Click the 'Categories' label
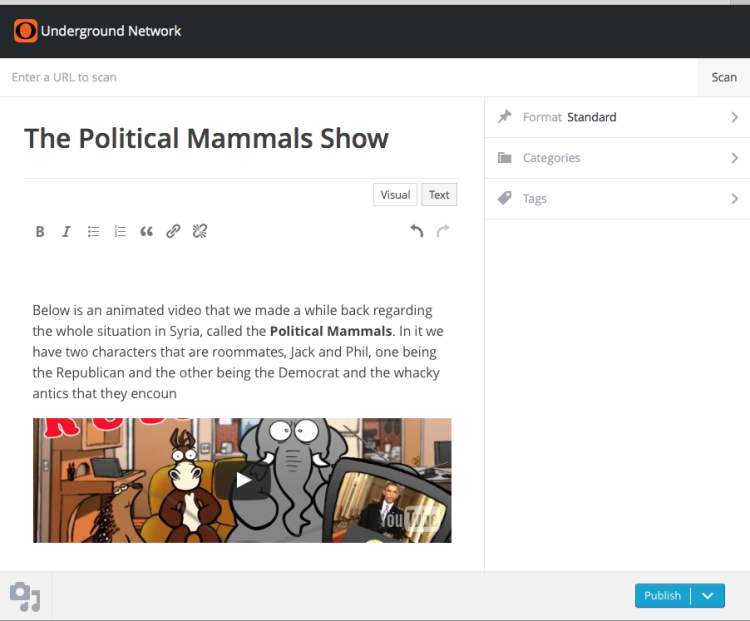This screenshot has width=750, height=621. pos(551,158)
